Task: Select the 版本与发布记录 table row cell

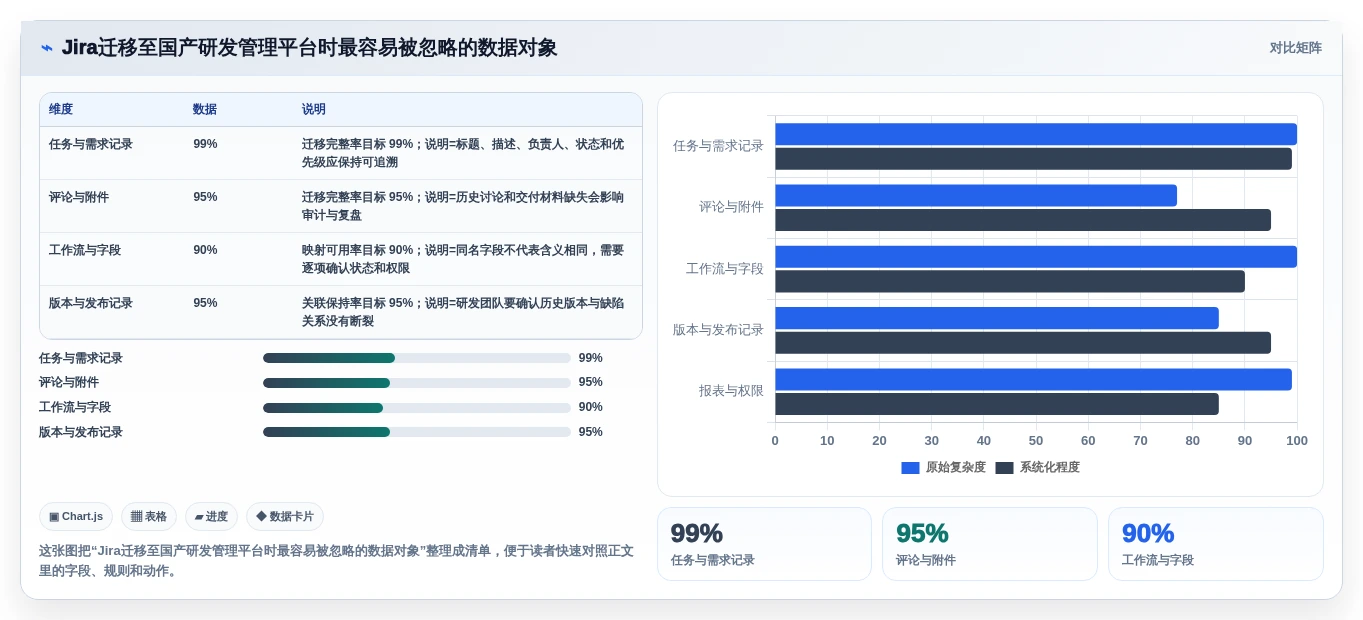Action: (x=91, y=303)
